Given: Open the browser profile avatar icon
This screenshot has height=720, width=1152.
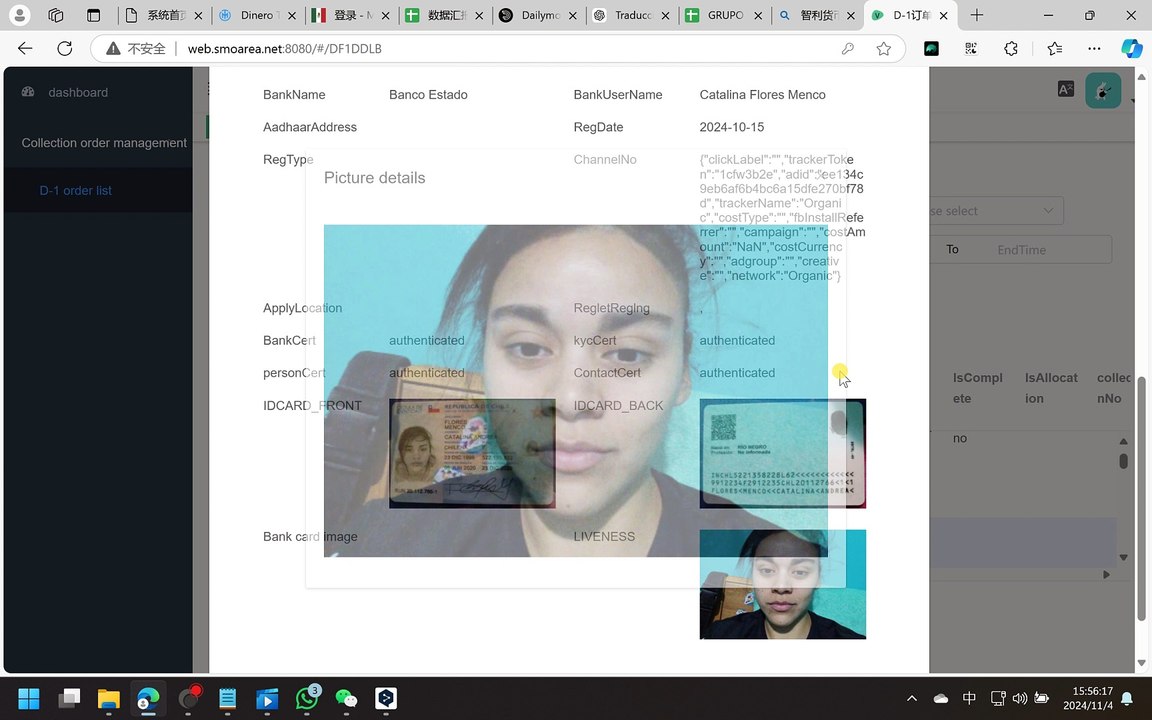Looking at the screenshot, I should click(x=20, y=15).
